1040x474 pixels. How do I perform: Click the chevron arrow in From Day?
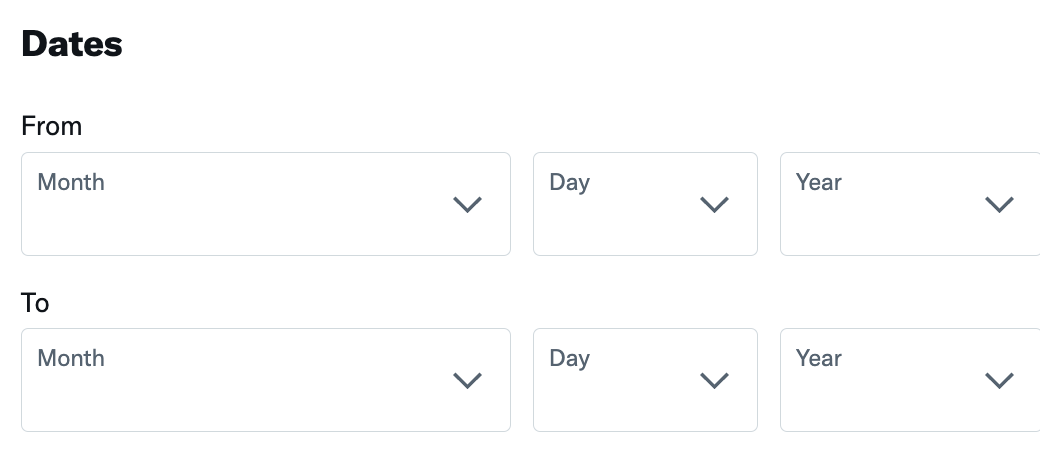[714, 205]
